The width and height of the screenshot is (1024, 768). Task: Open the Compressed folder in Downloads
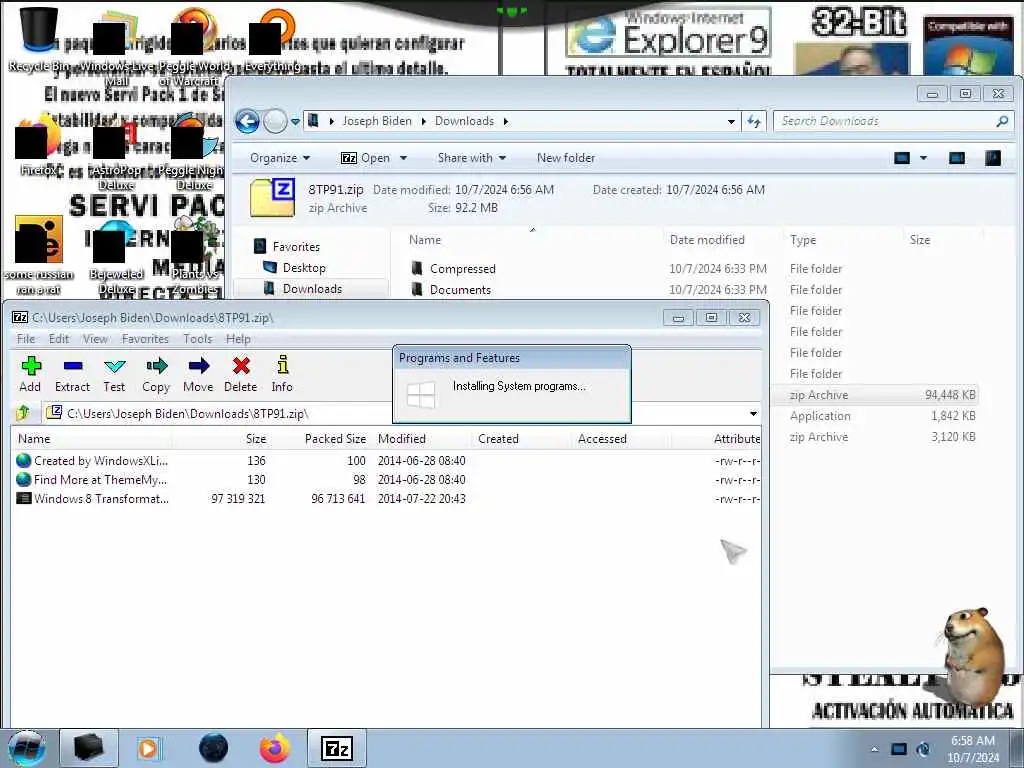coord(454,268)
